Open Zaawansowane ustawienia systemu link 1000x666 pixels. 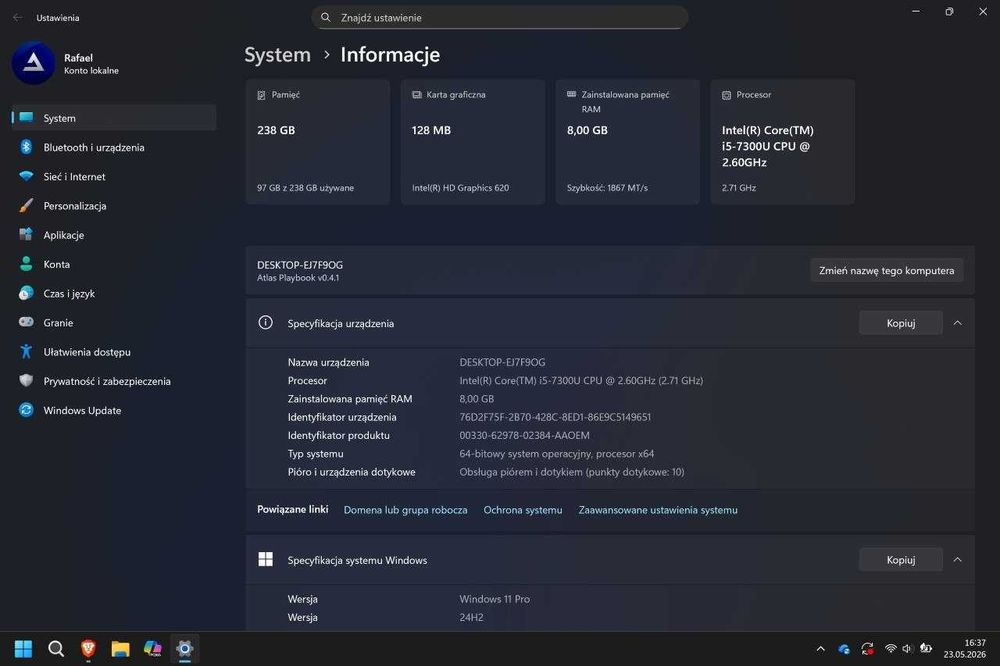pos(658,510)
